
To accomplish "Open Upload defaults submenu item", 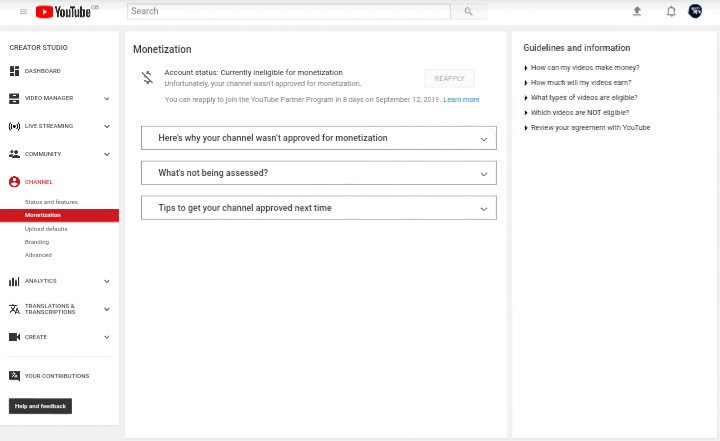I will (x=46, y=229).
